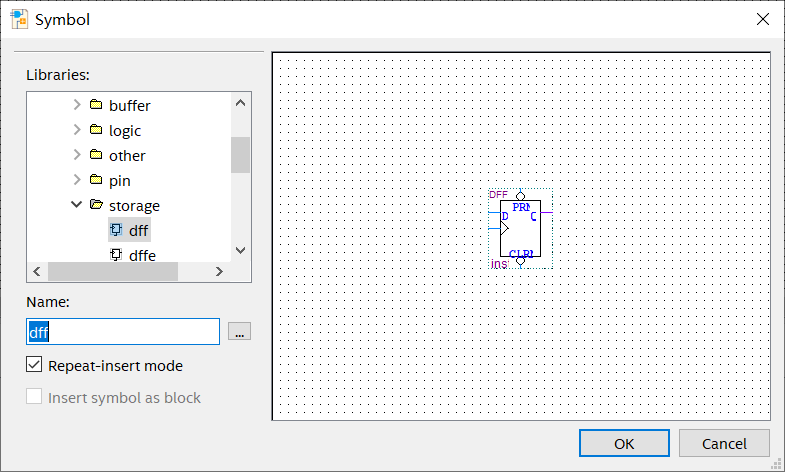Click the libraries vertical scrollbar thumb
This screenshot has height=472, width=785.
point(240,155)
